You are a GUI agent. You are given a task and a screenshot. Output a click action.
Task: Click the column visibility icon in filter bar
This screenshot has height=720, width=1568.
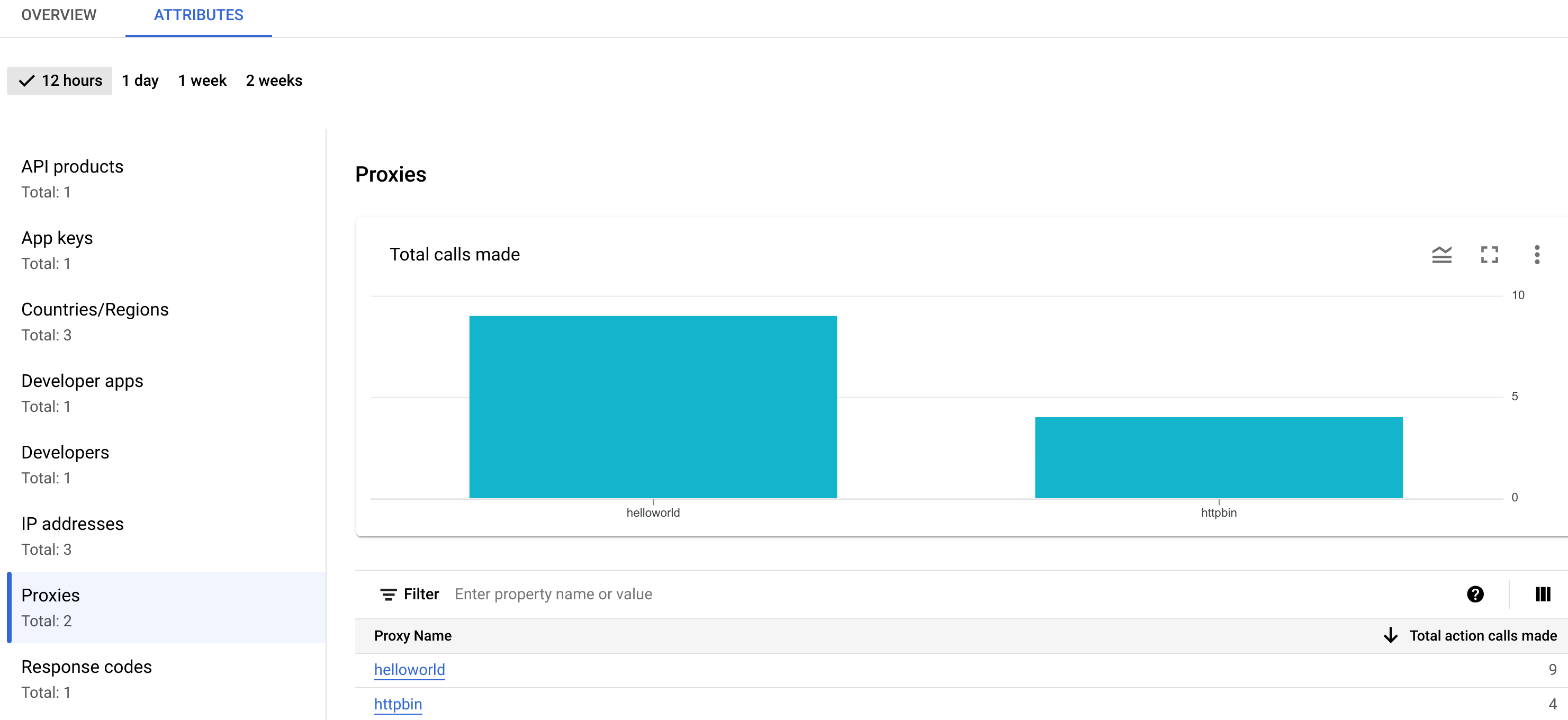1543,593
